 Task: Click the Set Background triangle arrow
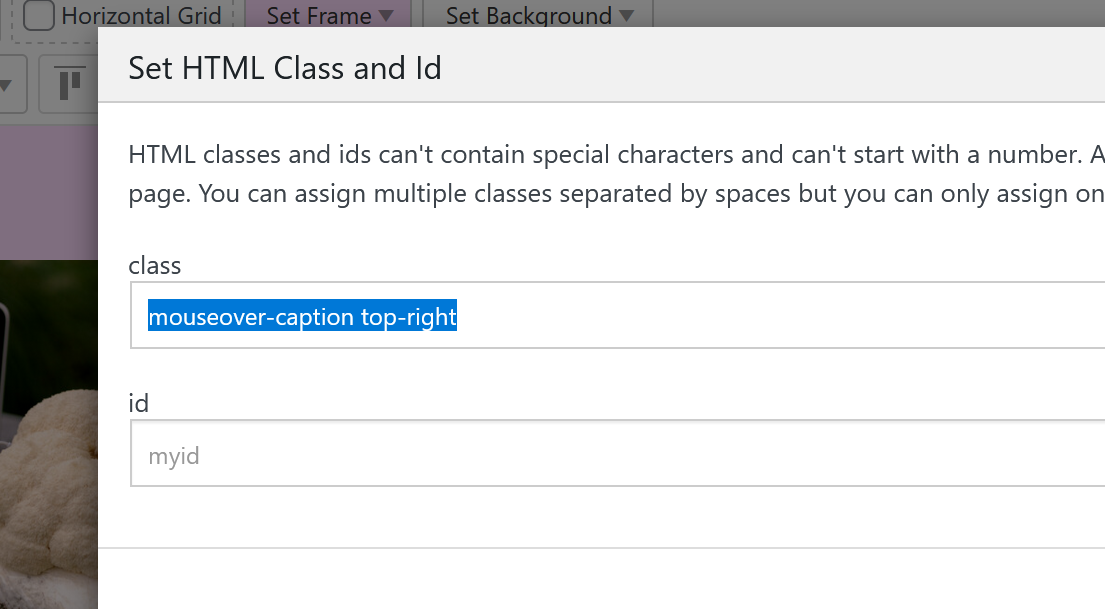[x=626, y=16]
